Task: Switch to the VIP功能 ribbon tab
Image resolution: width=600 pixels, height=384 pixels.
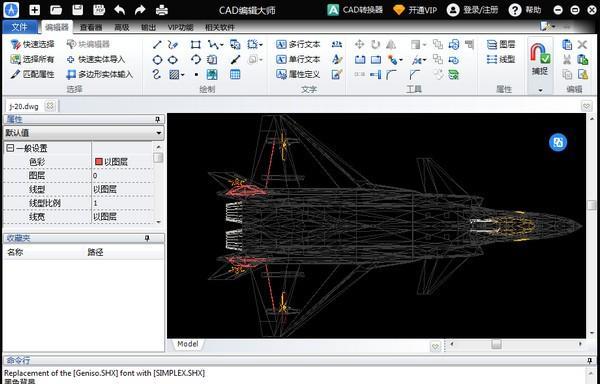Action: (x=180, y=28)
